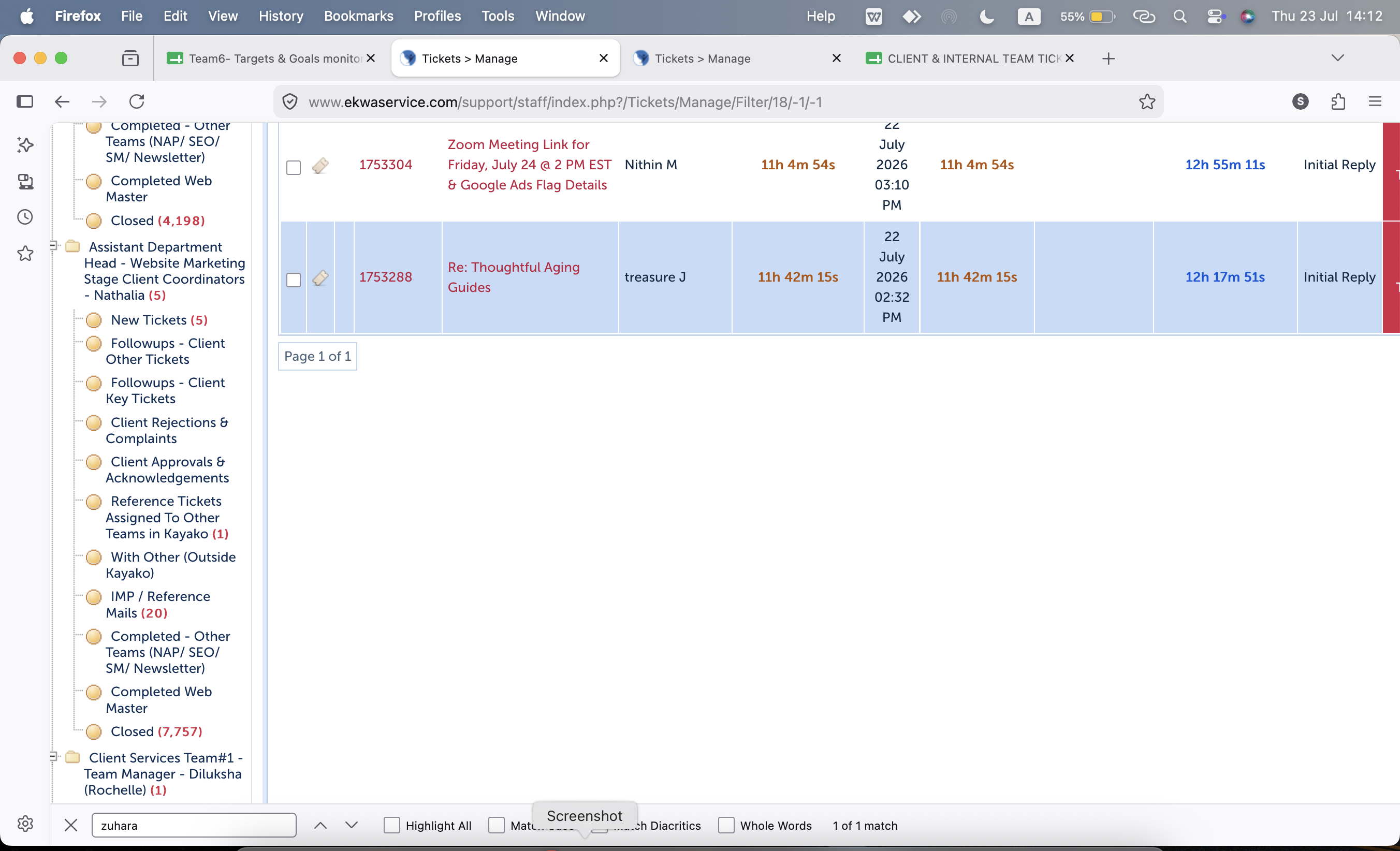This screenshot has height=851, width=1400.
Task: Open the Firefox account profile icon
Action: 1301,101
